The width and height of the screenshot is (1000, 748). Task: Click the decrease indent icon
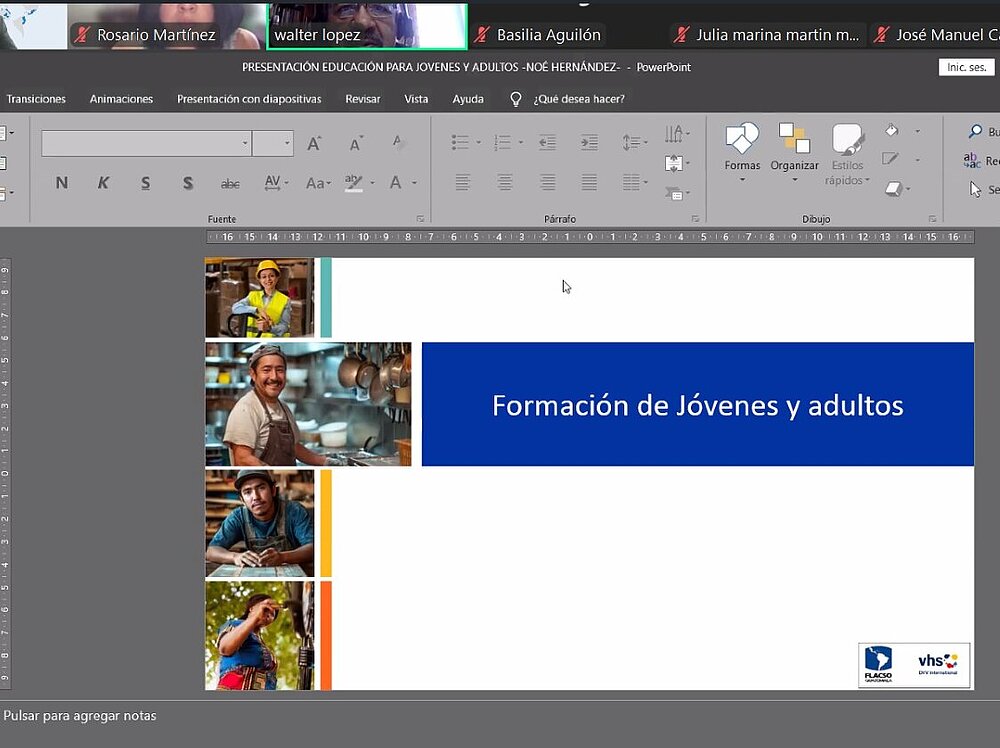tap(547, 143)
